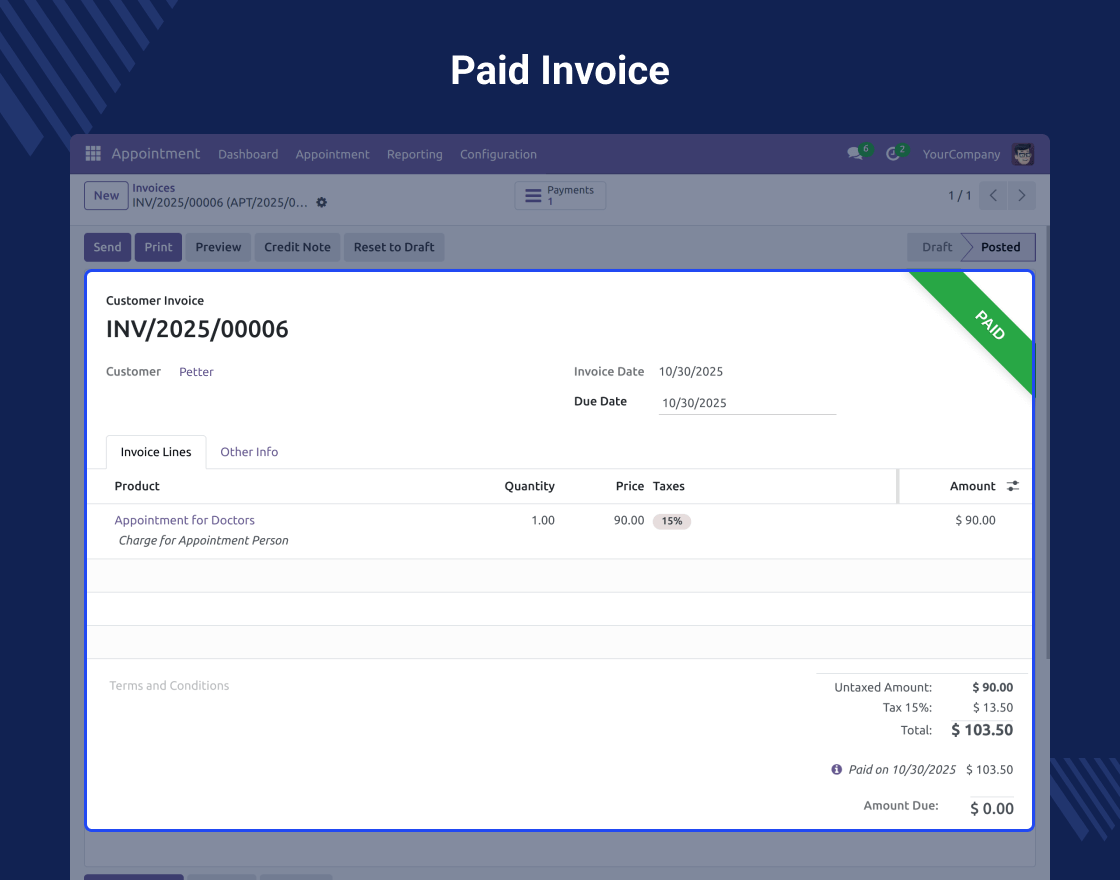Screen dimensions: 1120x880
Task: Click the payment info icon
Action: (837, 770)
